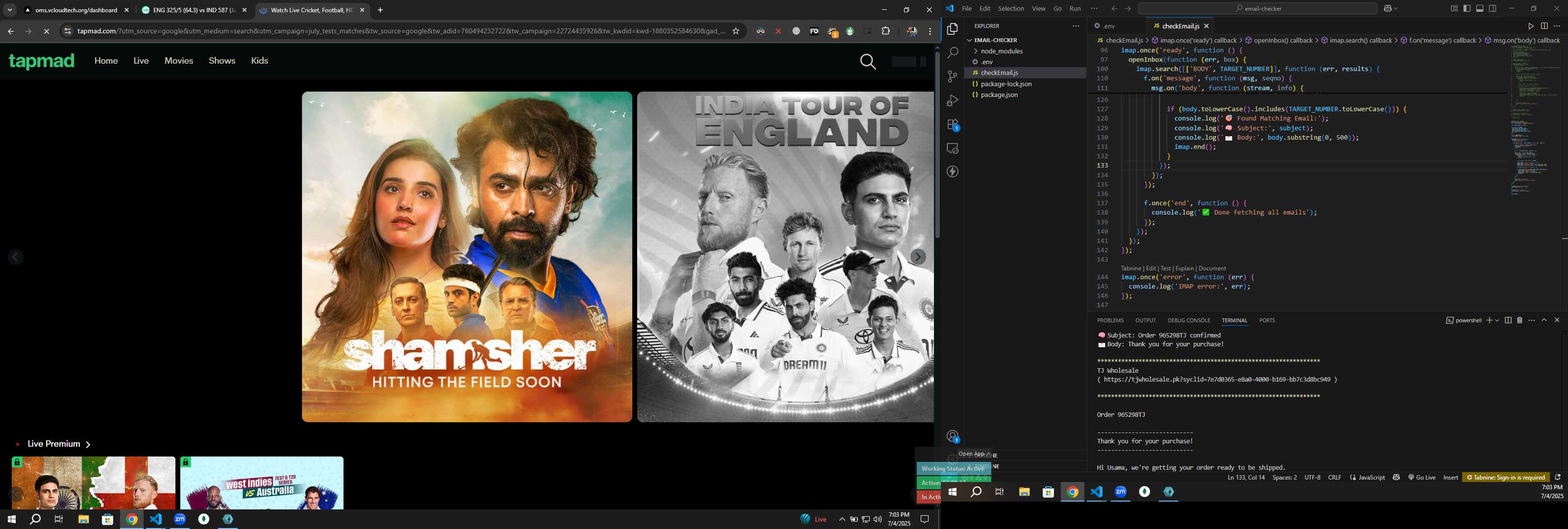Open Chrome profile avatar
This screenshot has width=1568, height=529.
coord(911,31)
